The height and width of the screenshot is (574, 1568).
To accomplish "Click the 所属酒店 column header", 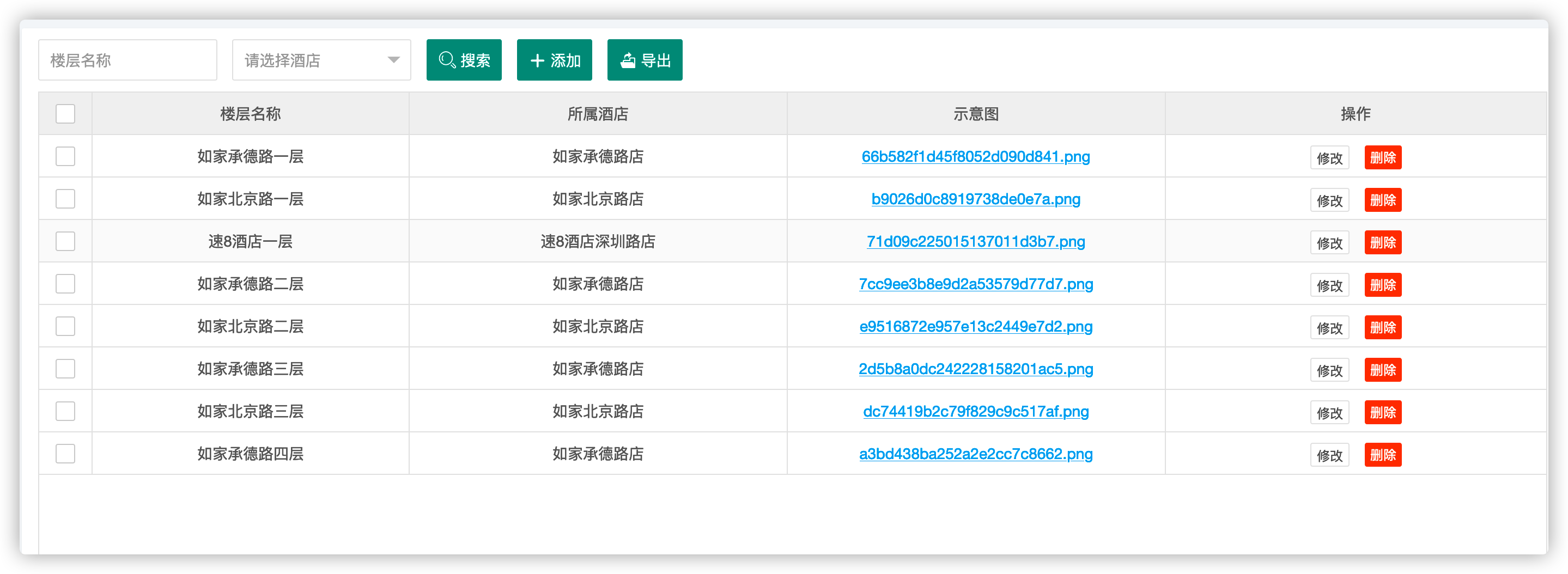I will coord(598,114).
